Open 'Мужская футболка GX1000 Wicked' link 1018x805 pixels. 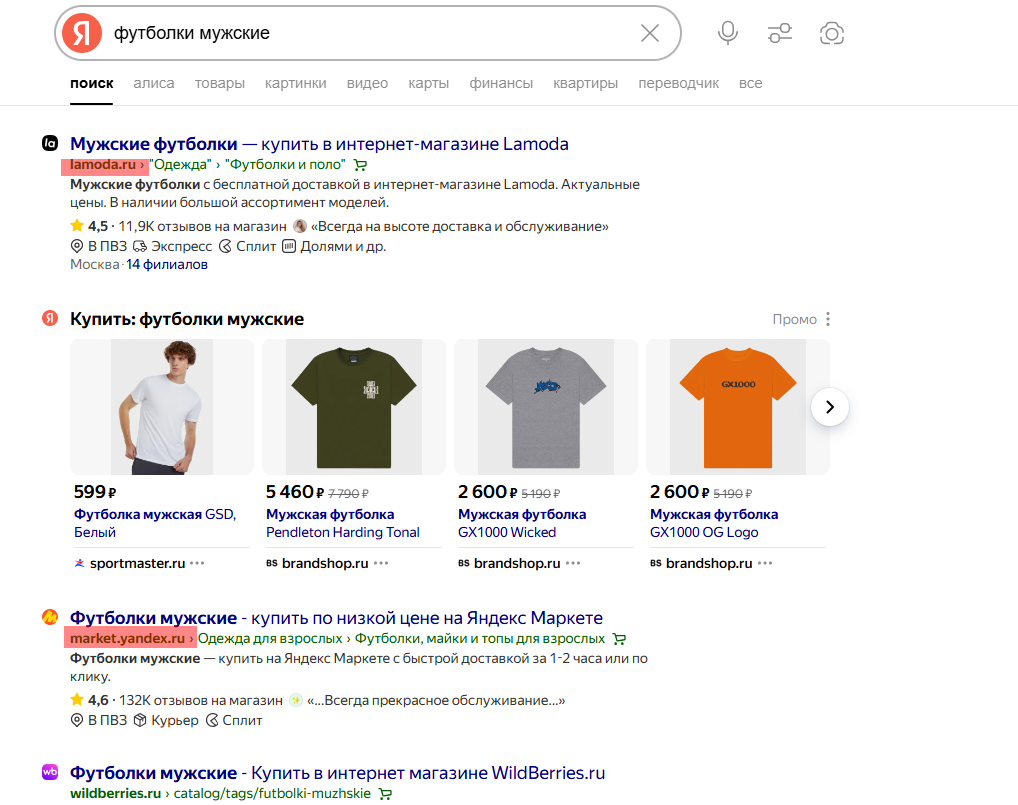coord(522,523)
